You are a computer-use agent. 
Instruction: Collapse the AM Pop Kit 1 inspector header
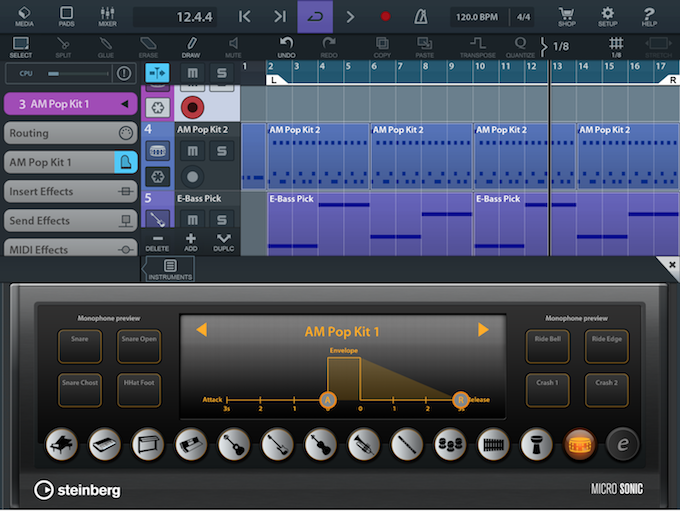(x=71, y=104)
